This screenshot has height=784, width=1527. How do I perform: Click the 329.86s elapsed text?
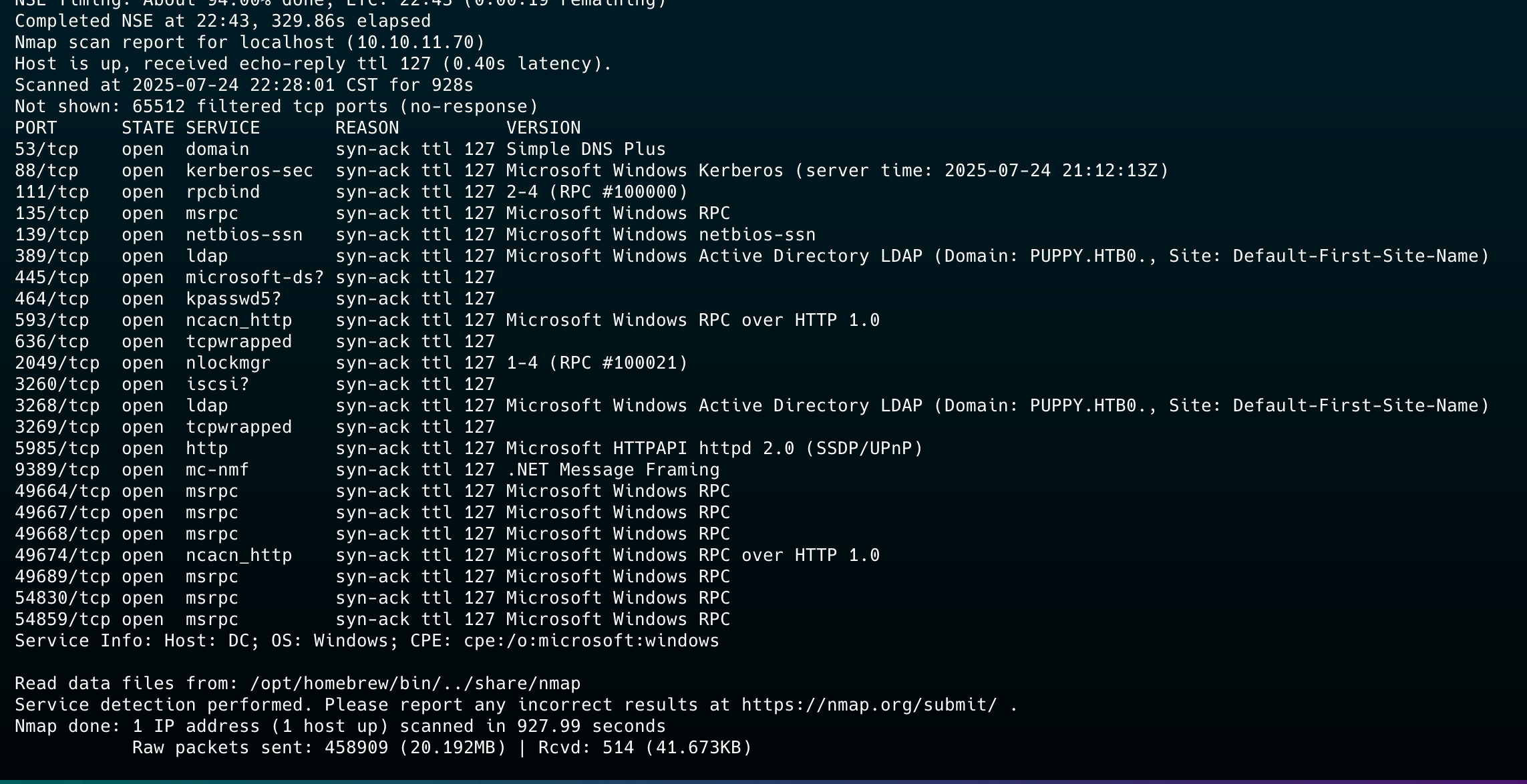351,21
